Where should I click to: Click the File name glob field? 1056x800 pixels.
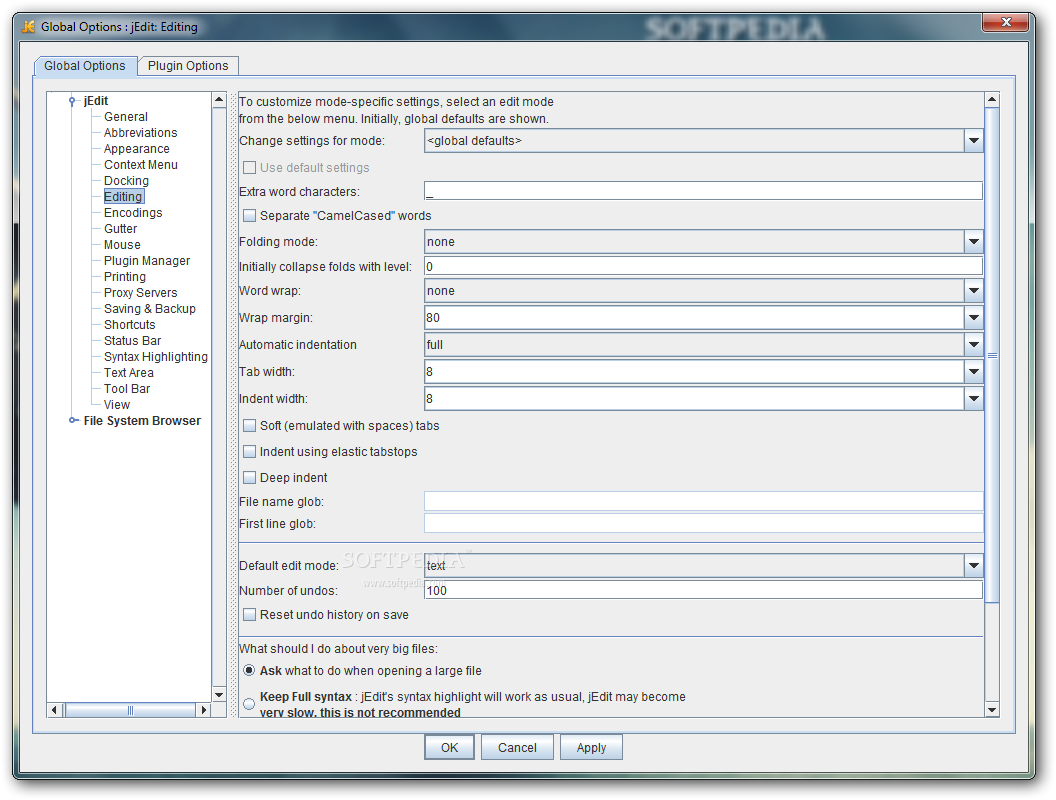(x=703, y=502)
